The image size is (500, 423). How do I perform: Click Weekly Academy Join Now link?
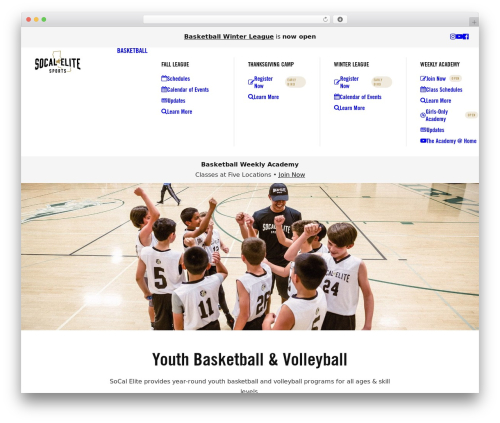pyautogui.click(x=436, y=79)
